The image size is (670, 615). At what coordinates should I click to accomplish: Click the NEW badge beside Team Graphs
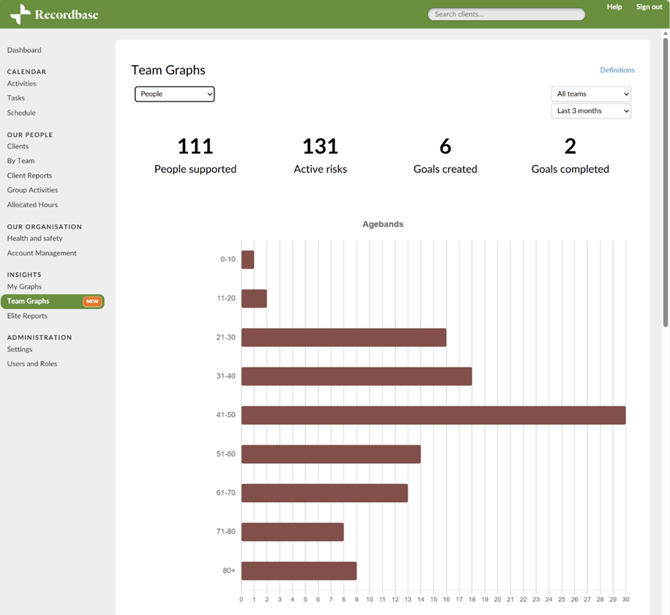92,301
